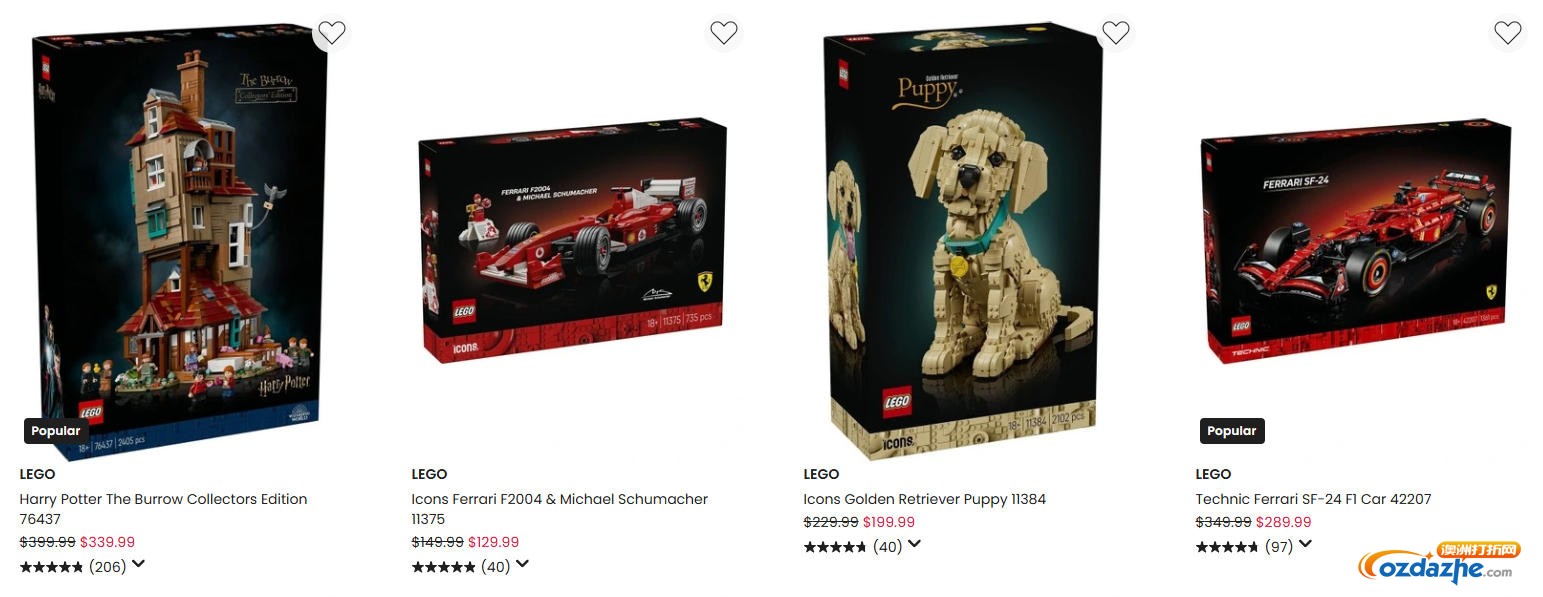Viewport: 1543px width, 597px height.
Task: Save Technic Ferrari SF-24 to wishlist
Action: [x=1508, y=33]
